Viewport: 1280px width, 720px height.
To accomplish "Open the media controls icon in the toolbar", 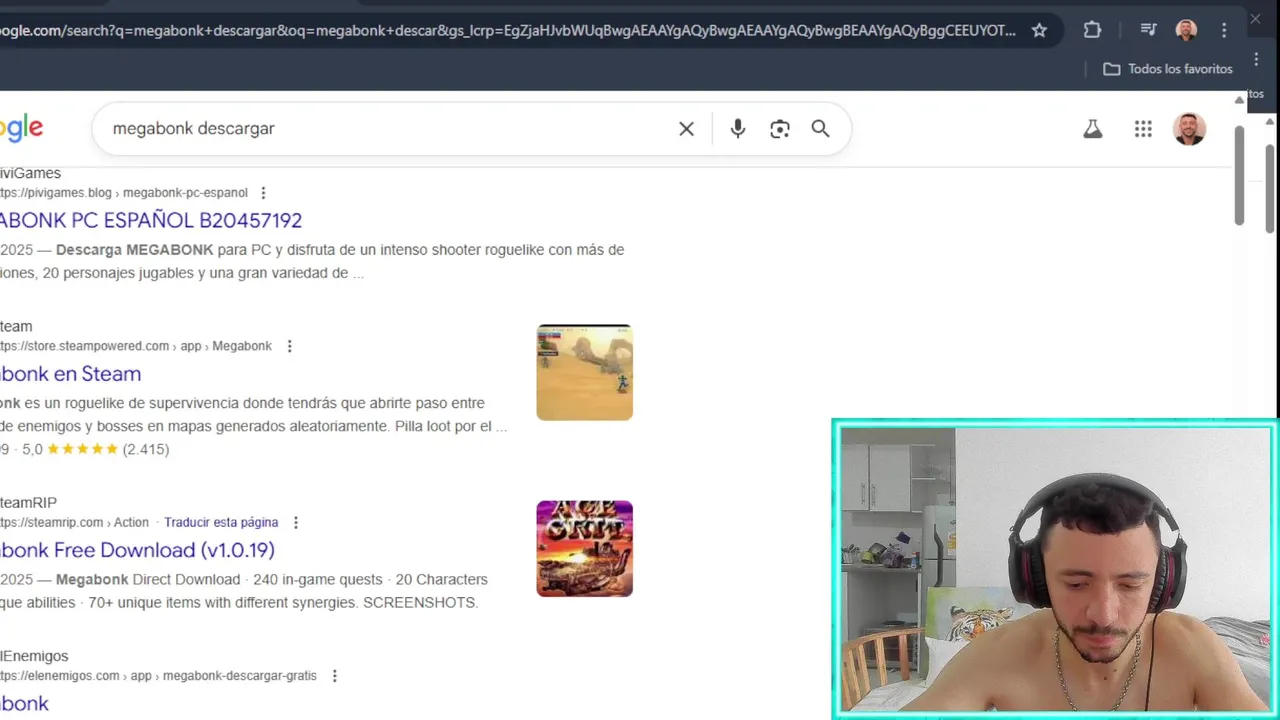I will (x=1148, y=30).
